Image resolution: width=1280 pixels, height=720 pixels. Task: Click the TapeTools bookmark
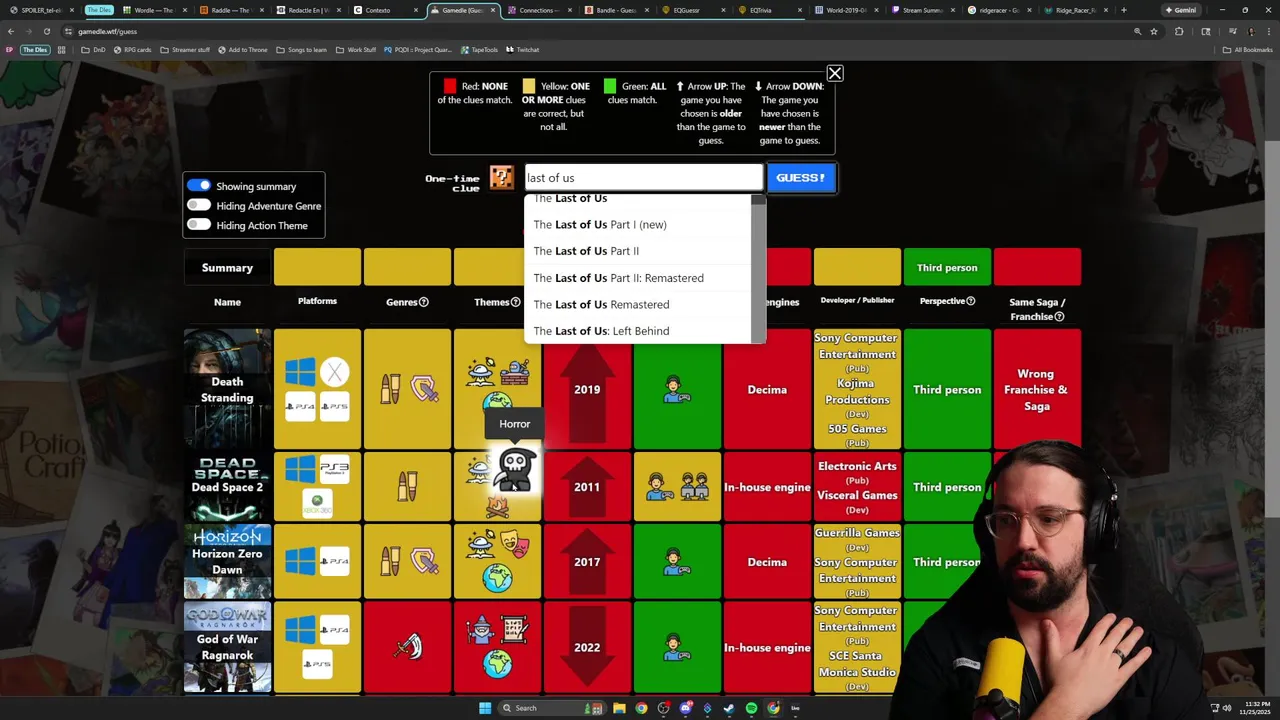pos(479,49)
